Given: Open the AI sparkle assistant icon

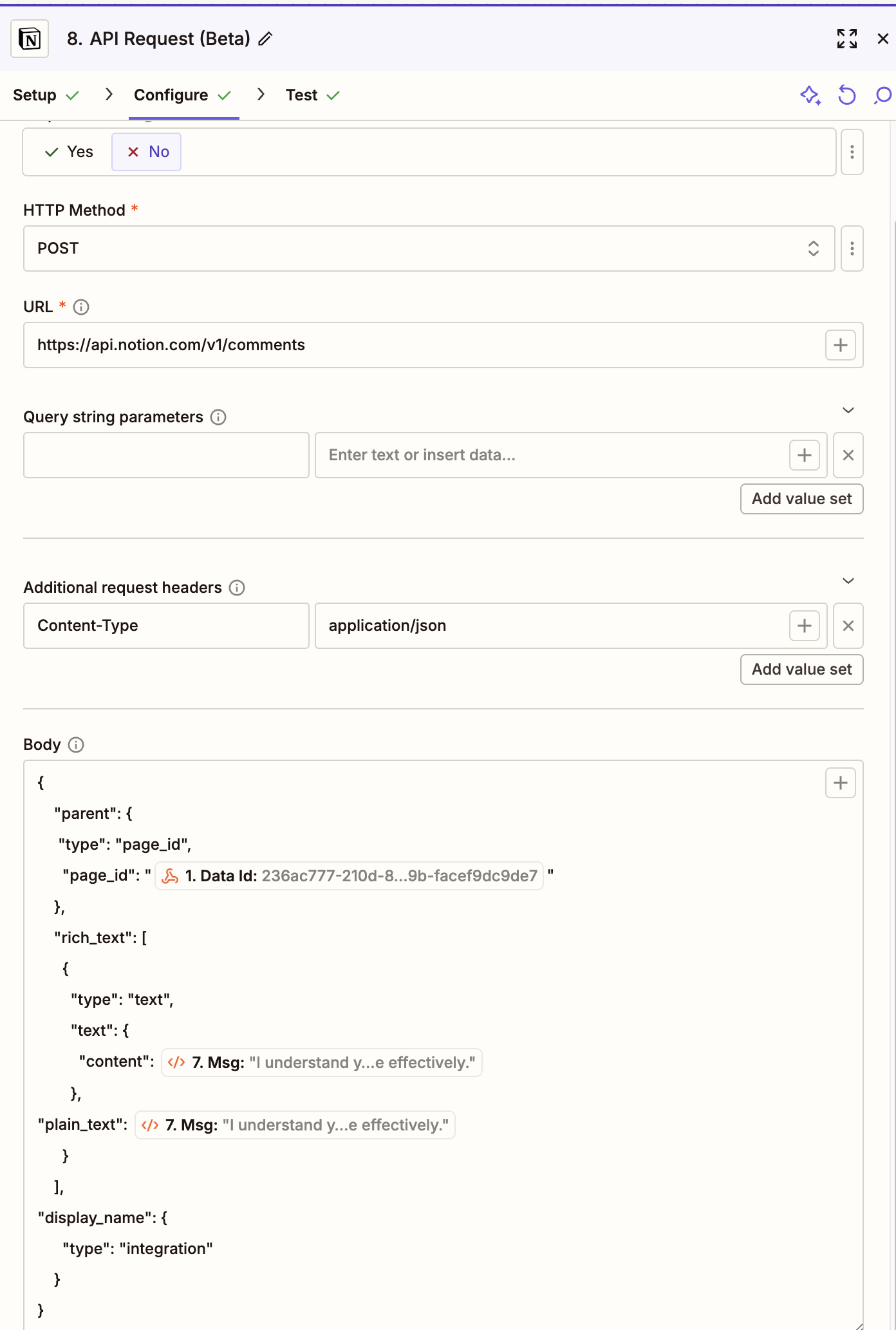Looking at the screenshot, I should coord(810,95).
